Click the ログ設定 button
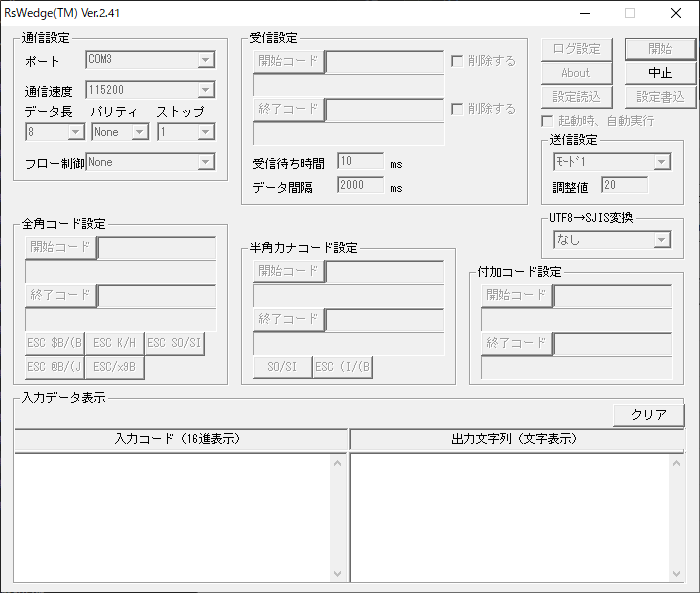Image resolution: width=700 pixels, height=593 pixels. point(576,49)
